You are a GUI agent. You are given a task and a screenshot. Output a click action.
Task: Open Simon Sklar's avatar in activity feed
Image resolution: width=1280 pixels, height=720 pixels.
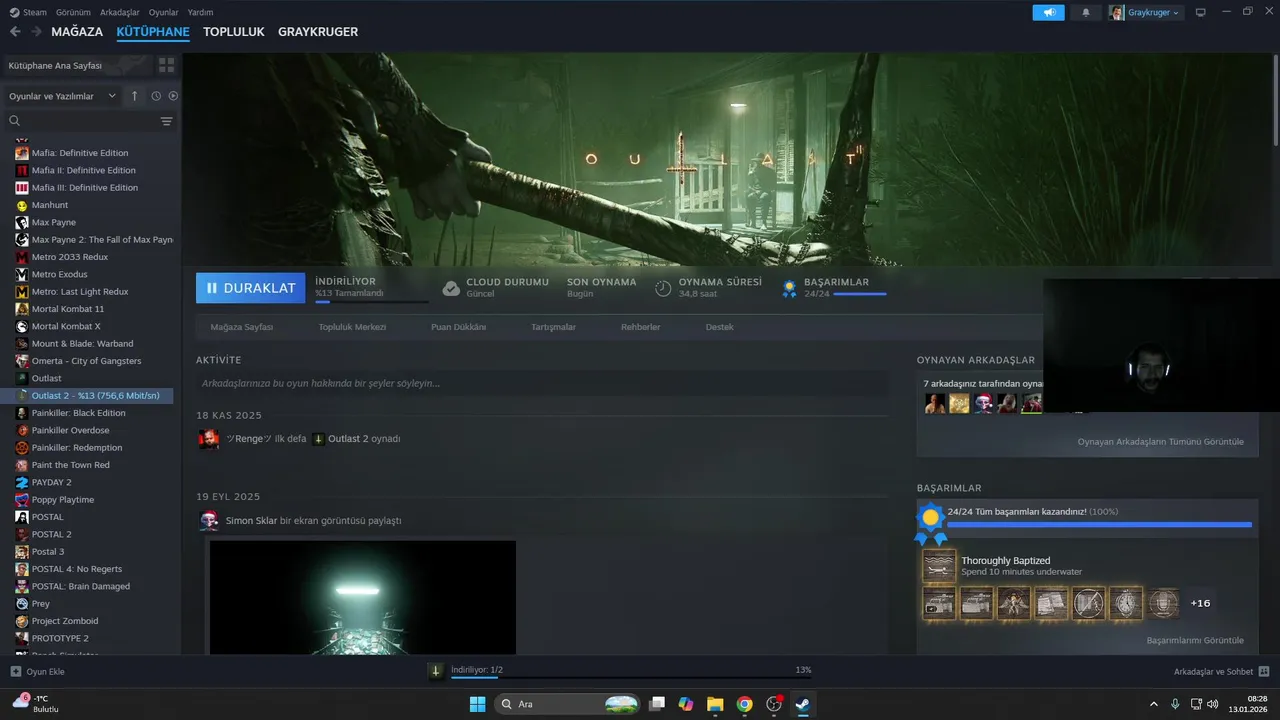[x=209, y=520]
